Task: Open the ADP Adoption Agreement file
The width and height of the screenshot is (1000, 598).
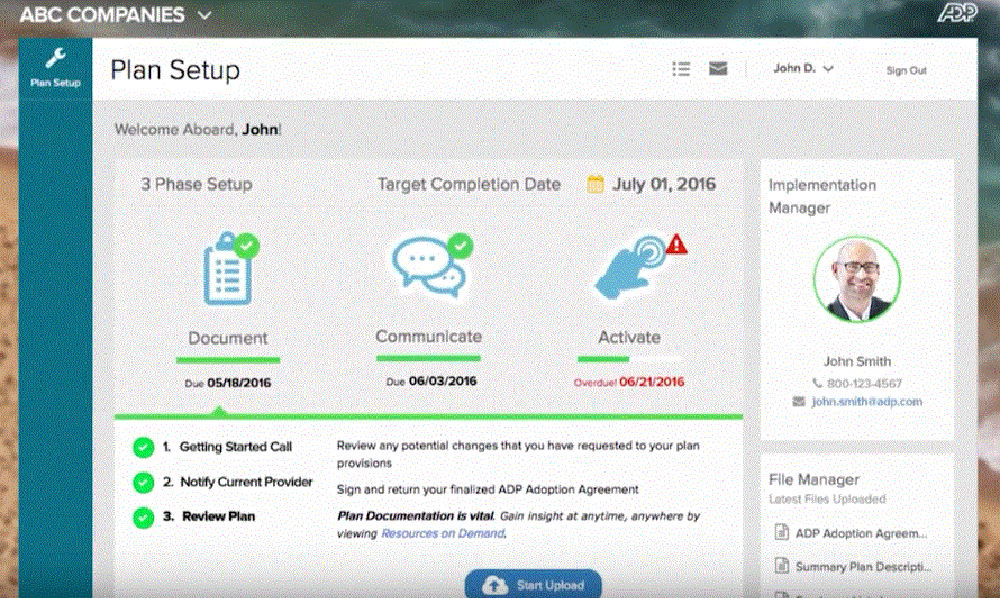Action: tap(861, 533)
